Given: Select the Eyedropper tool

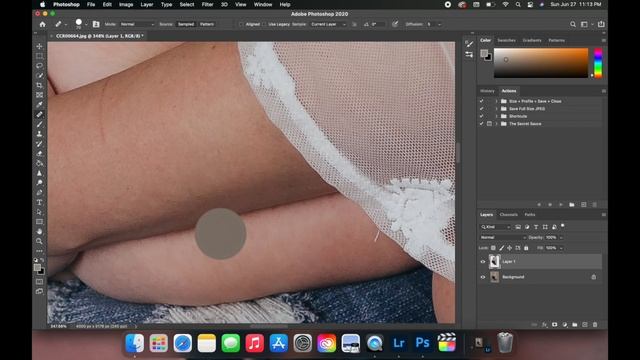Looking at the screenshot, I should (40, 105).
